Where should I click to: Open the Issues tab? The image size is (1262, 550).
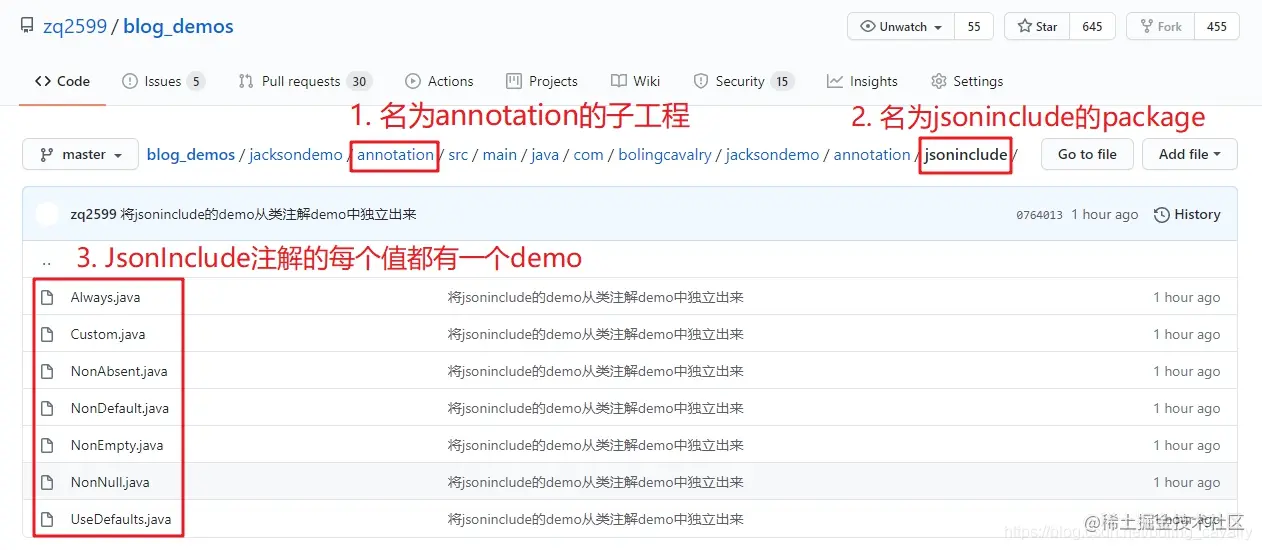point(162,81)
